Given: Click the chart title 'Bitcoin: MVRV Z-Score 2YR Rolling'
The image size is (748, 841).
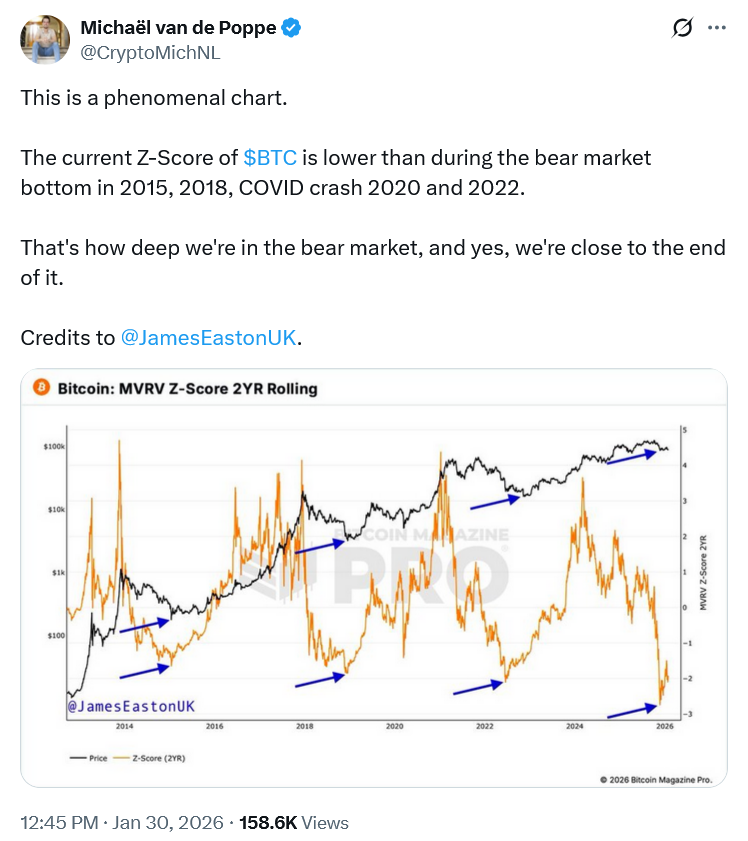Looking at the screenshot, I should coord(188,388).
